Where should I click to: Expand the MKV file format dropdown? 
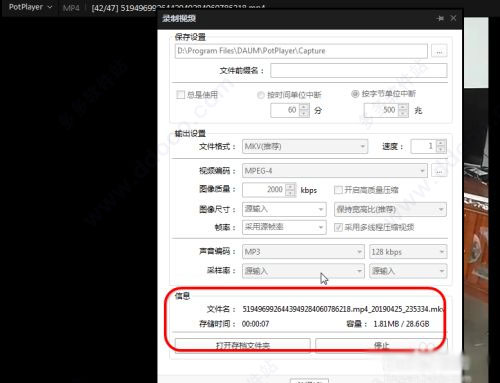click(x=305, y=147)
